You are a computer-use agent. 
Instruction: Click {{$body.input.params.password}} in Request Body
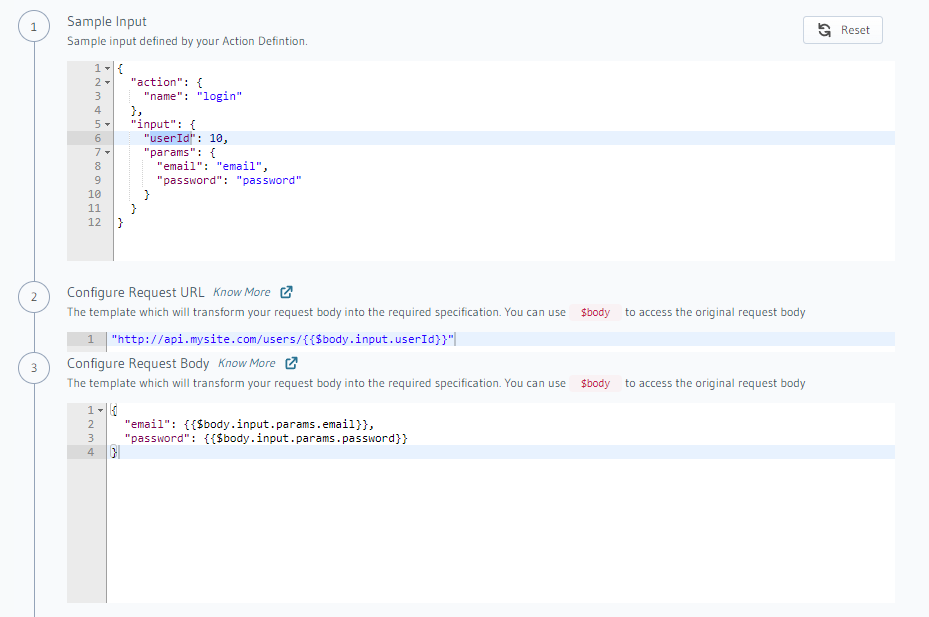[305, 439]
